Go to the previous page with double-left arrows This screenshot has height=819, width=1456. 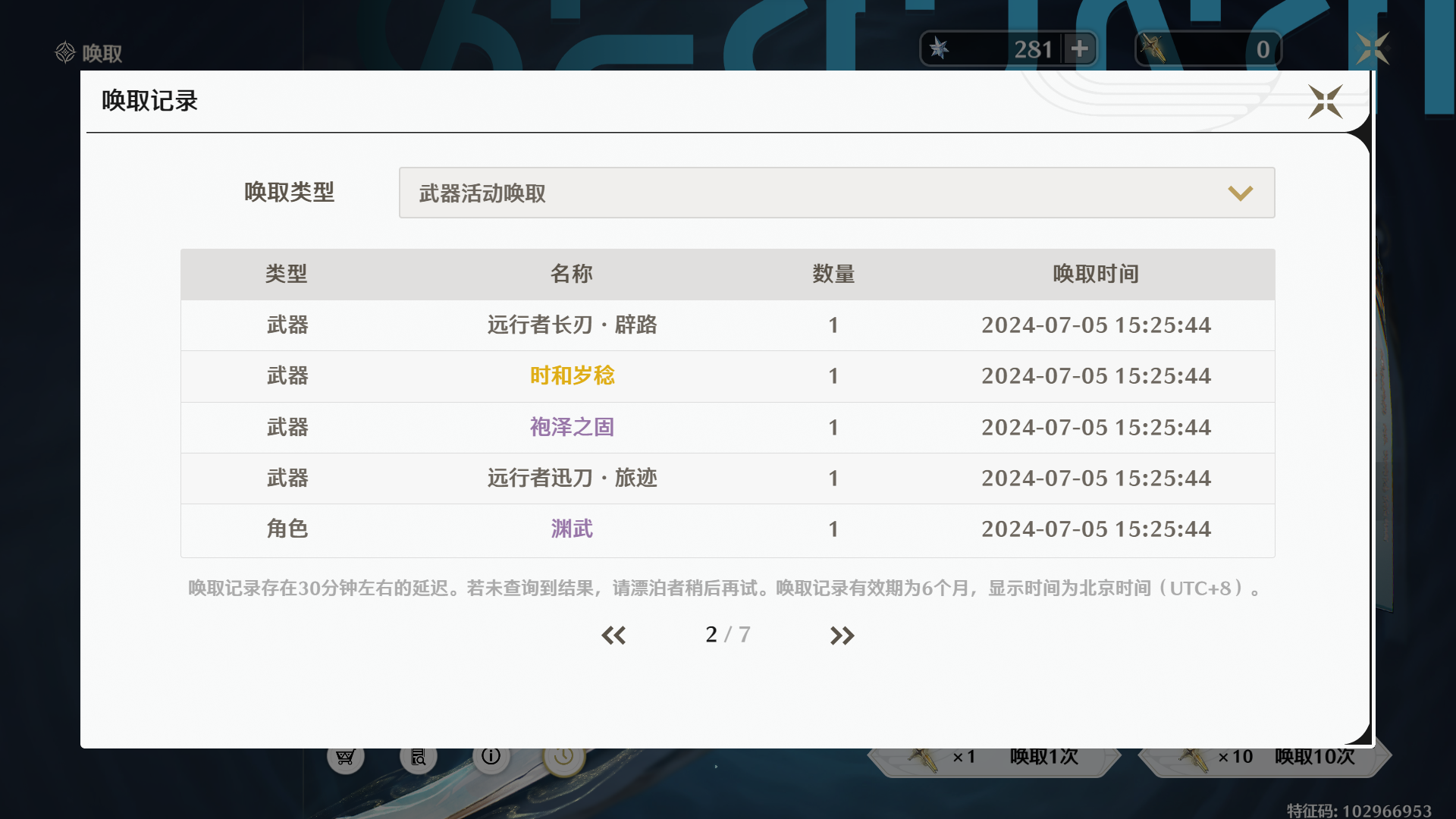[x=613, y=635]
